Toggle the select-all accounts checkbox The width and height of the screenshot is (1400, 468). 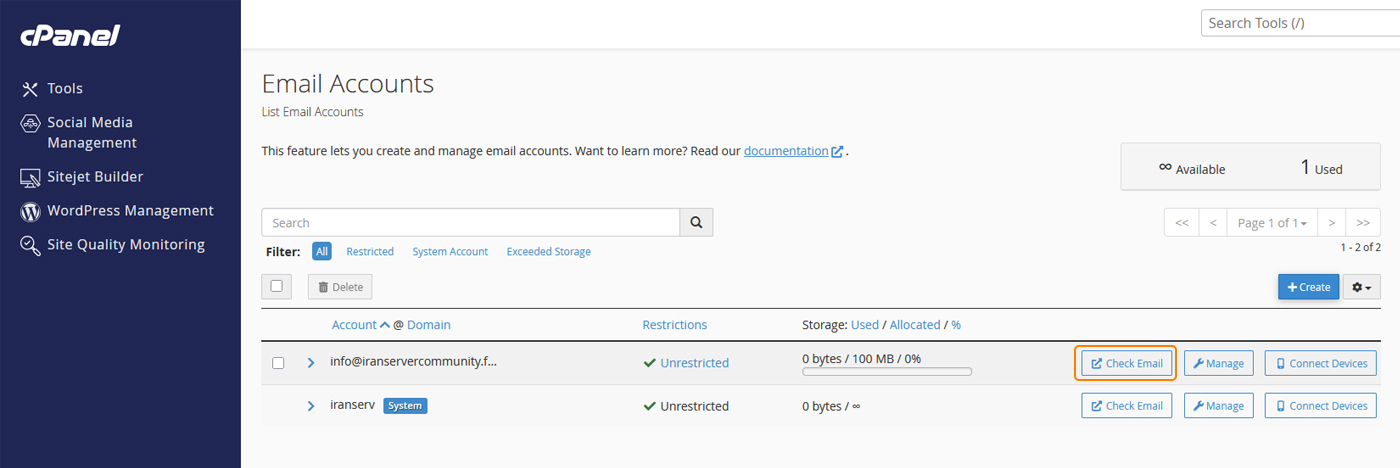pyautogui.click(x=277, y=286)
